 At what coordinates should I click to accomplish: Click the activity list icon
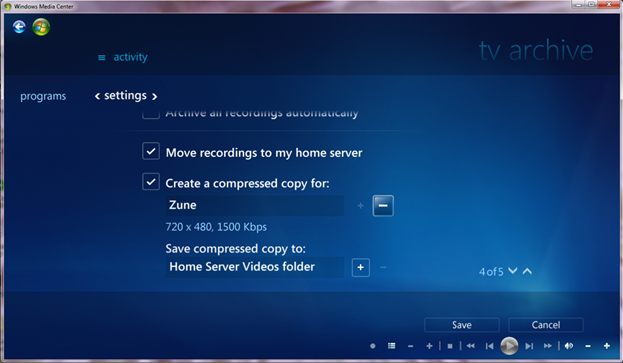[x=102, y=58]
